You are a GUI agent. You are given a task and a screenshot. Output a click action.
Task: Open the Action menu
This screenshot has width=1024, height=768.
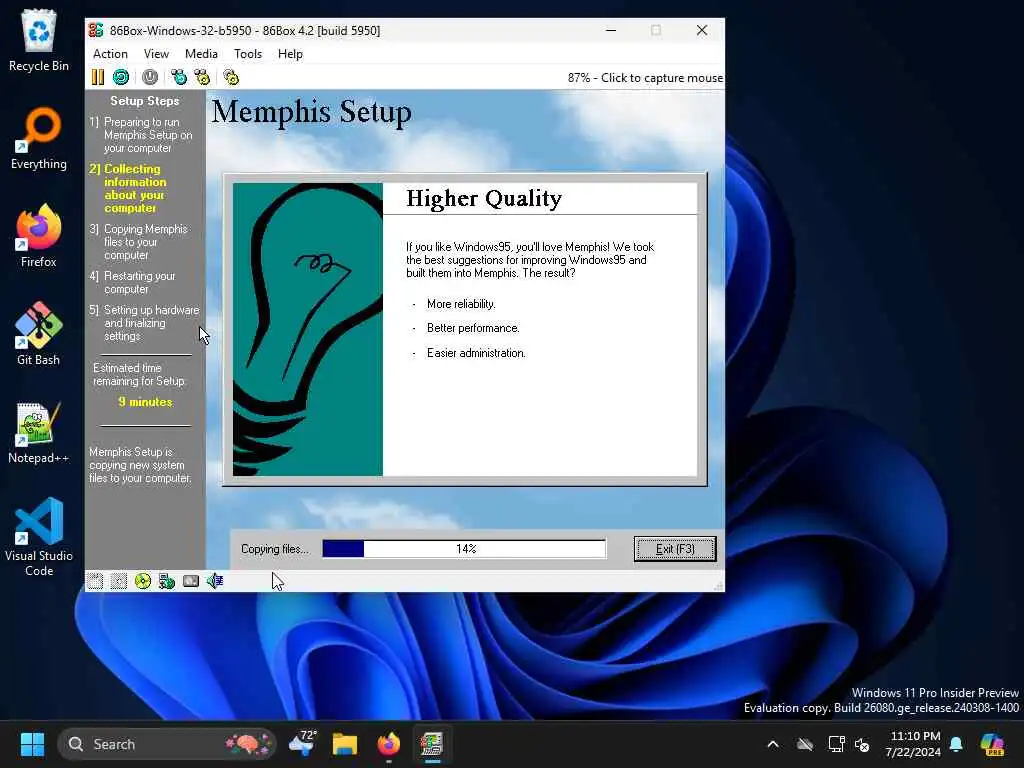pyautogui.click(x=110, y=54)
